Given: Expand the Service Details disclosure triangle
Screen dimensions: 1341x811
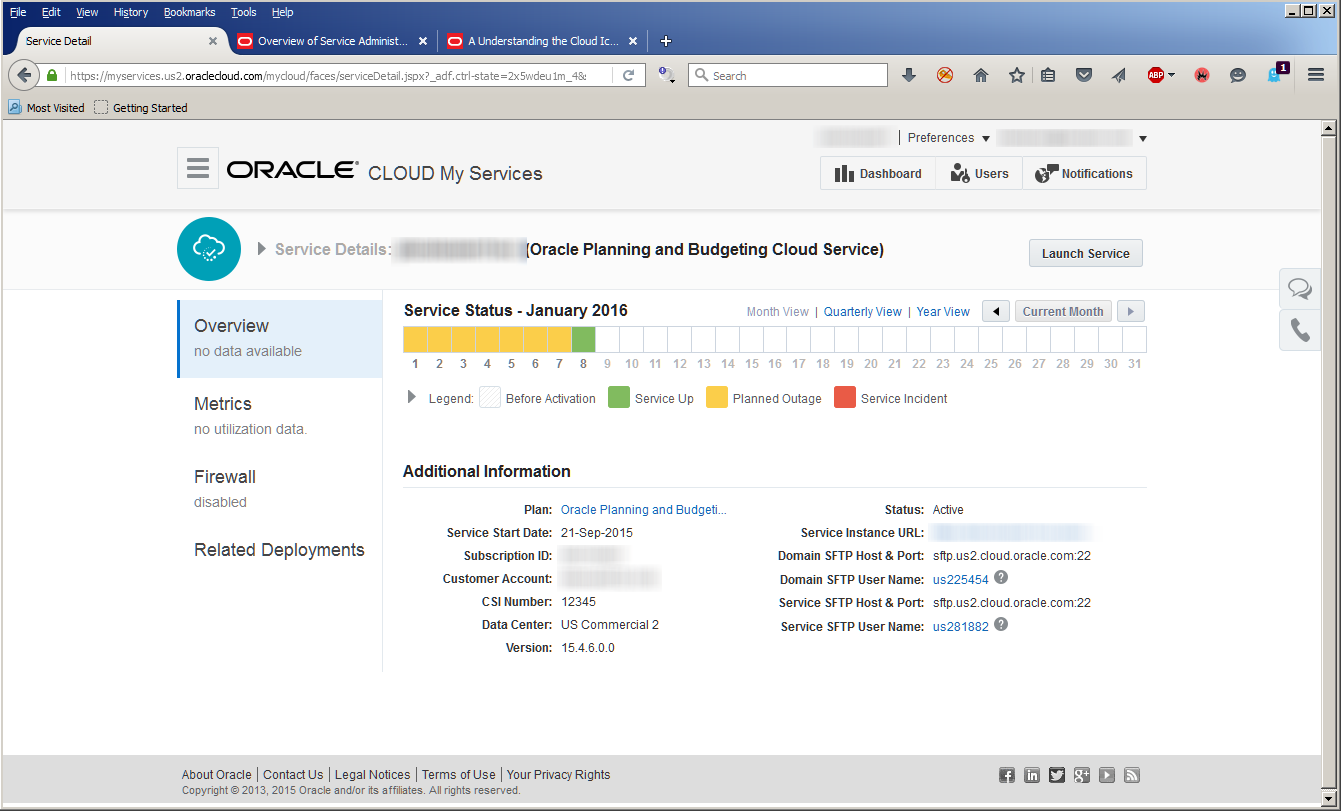Looking at the screenshot, I should click(x=262, y=249).
